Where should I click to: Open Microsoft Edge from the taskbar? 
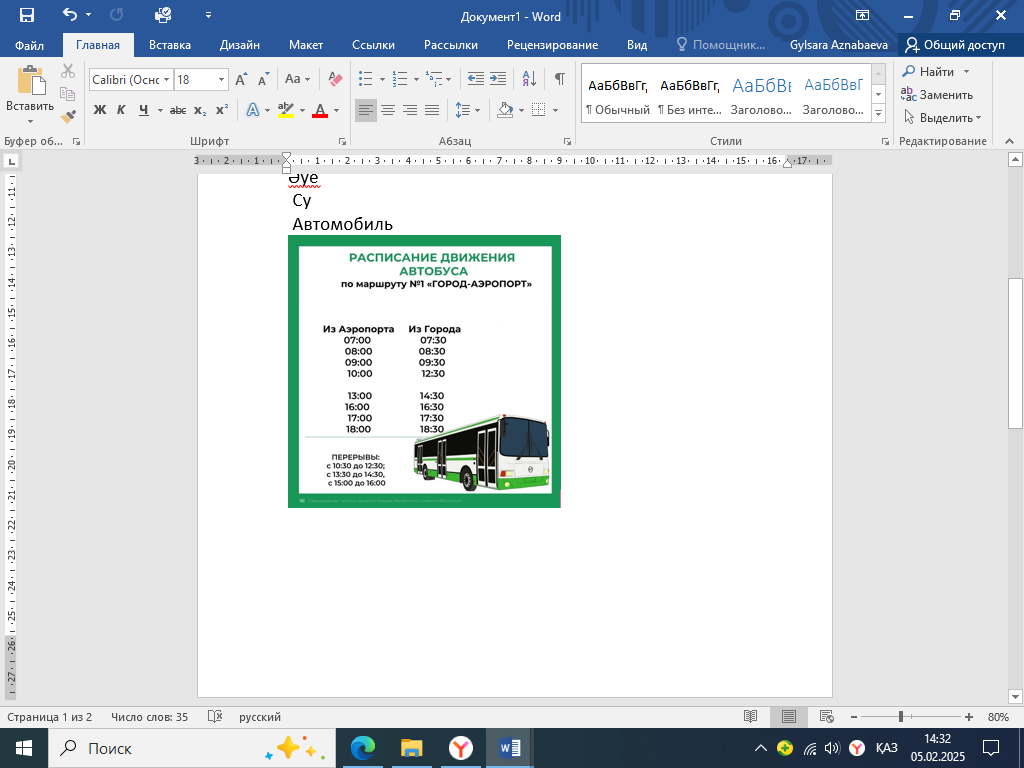pos(362,748)
